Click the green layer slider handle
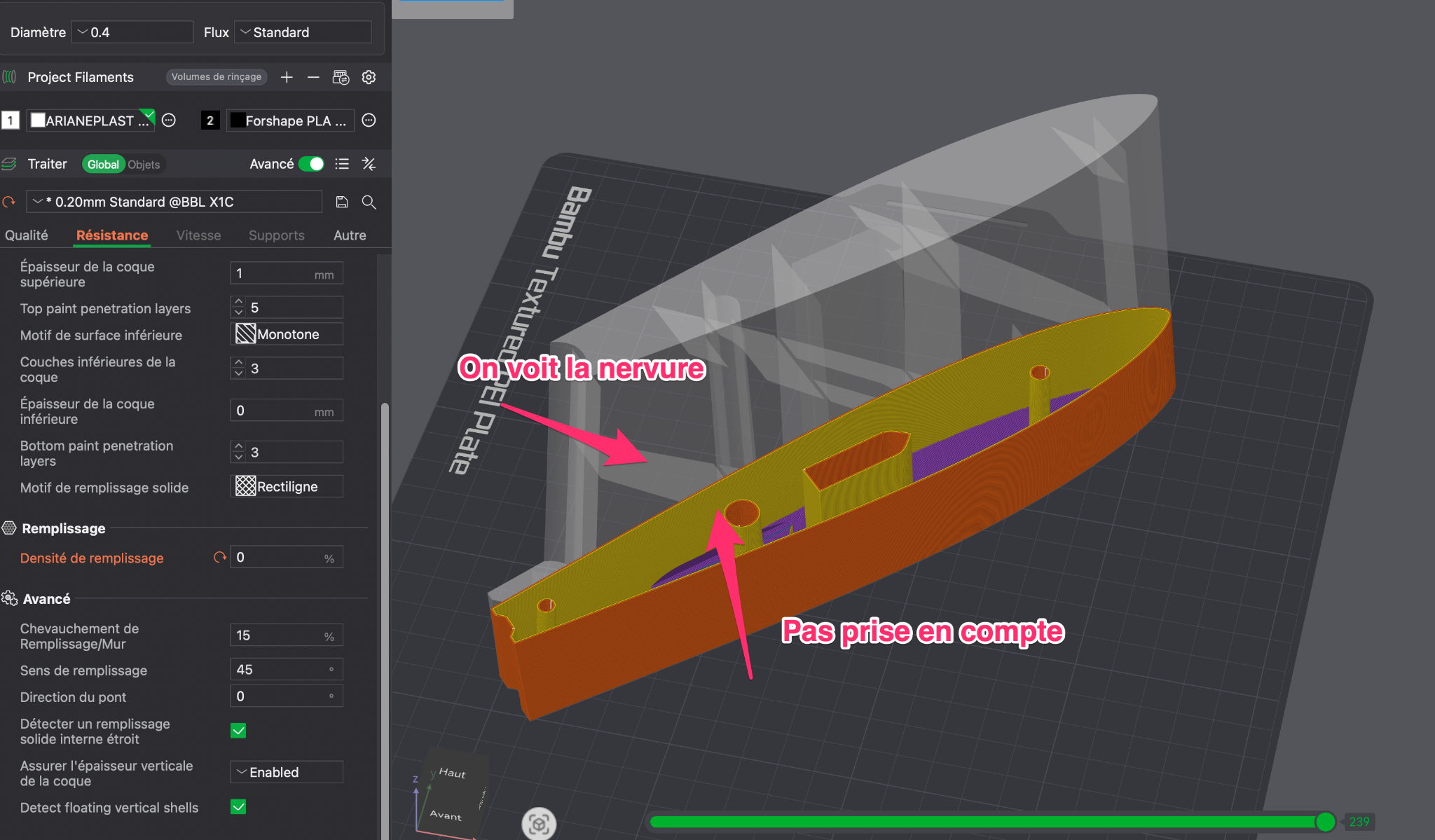This screenshot has height=840, width=1435. [x=1325, y=821]
